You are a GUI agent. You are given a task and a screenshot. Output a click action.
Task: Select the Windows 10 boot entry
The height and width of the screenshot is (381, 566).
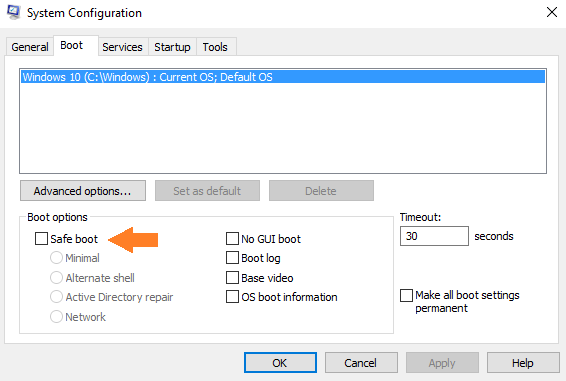point(283,77)
